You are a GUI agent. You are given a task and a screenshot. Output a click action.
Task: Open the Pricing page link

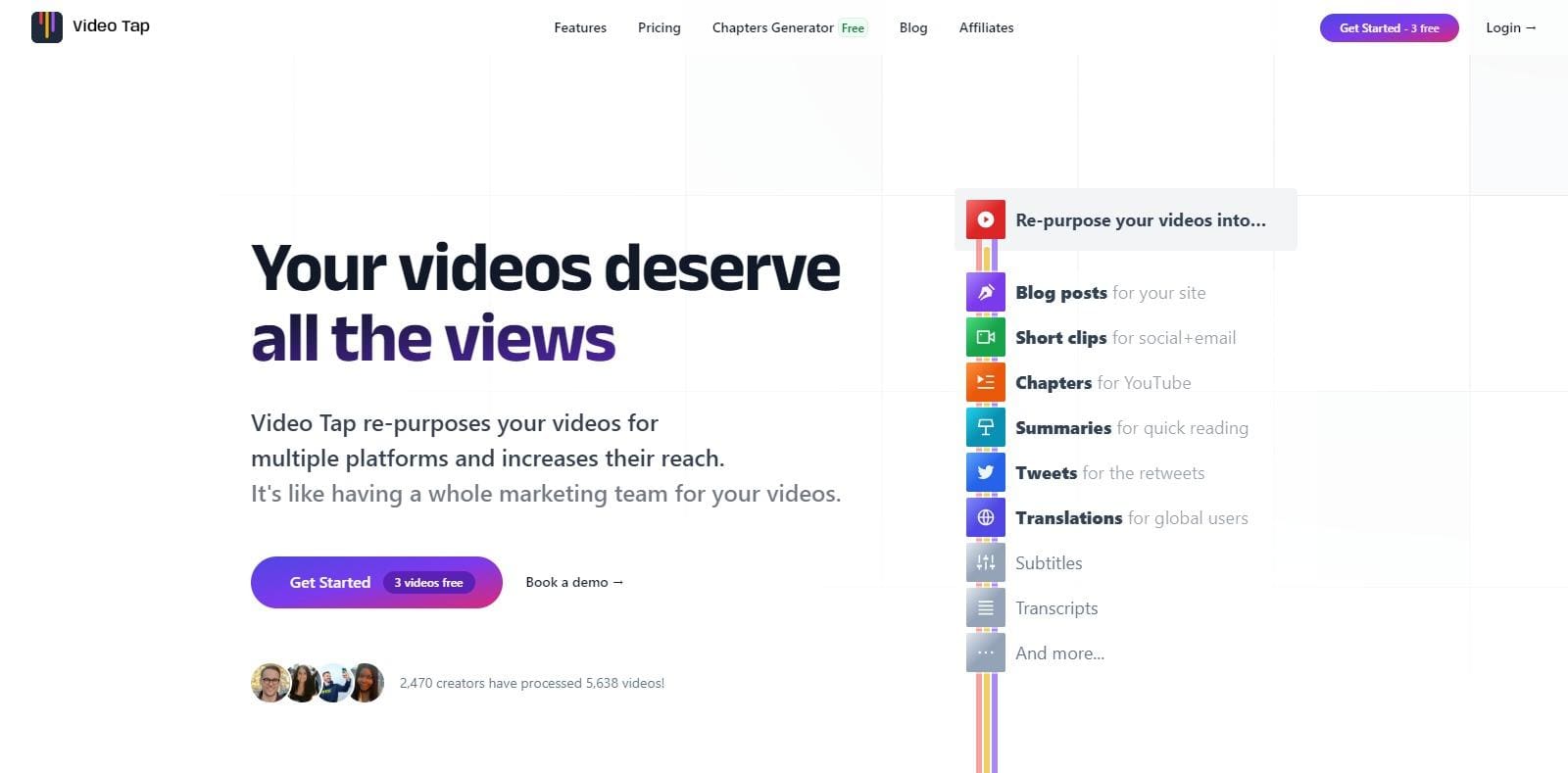[659, 27]
